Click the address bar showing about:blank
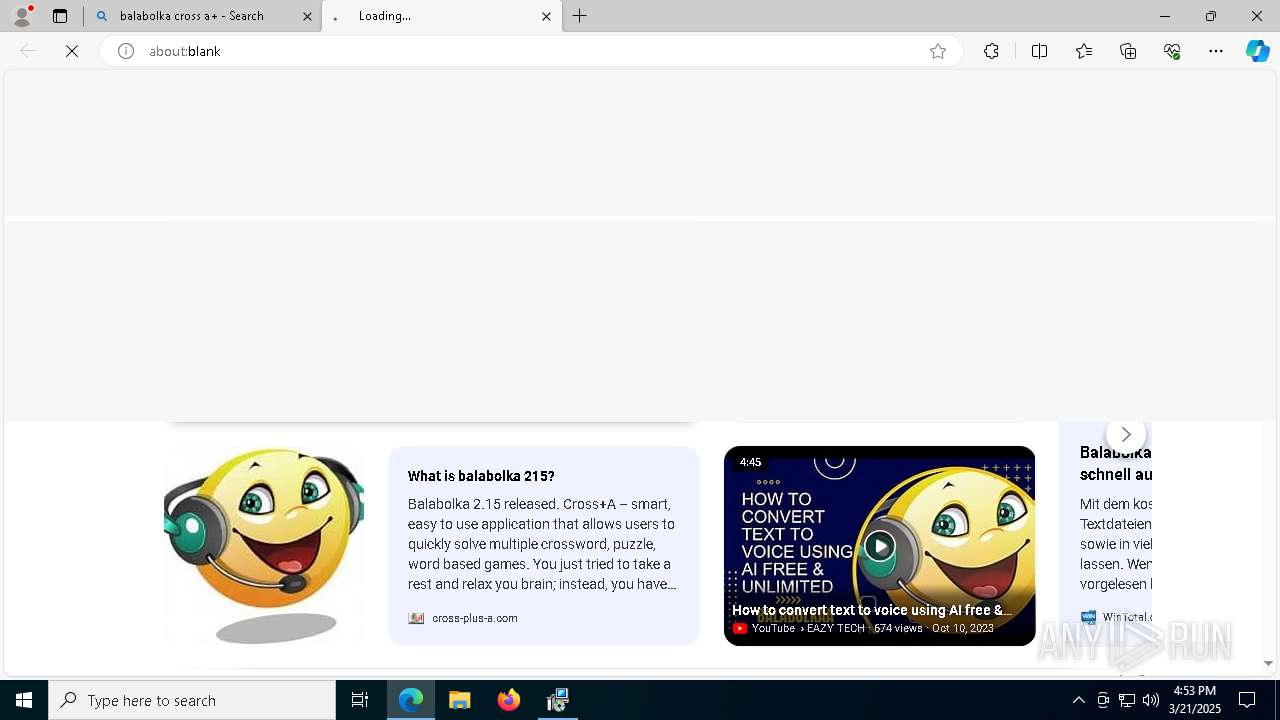The height and width of the screenshot is (720, 1280). (530, 51)
